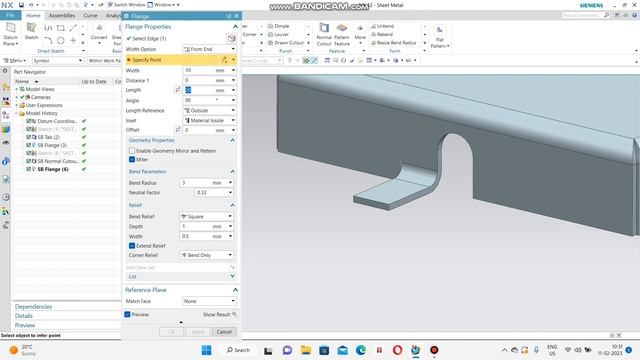Expand the Model Views tree node
The image size is (640, 360).
[x=17, y=89]
